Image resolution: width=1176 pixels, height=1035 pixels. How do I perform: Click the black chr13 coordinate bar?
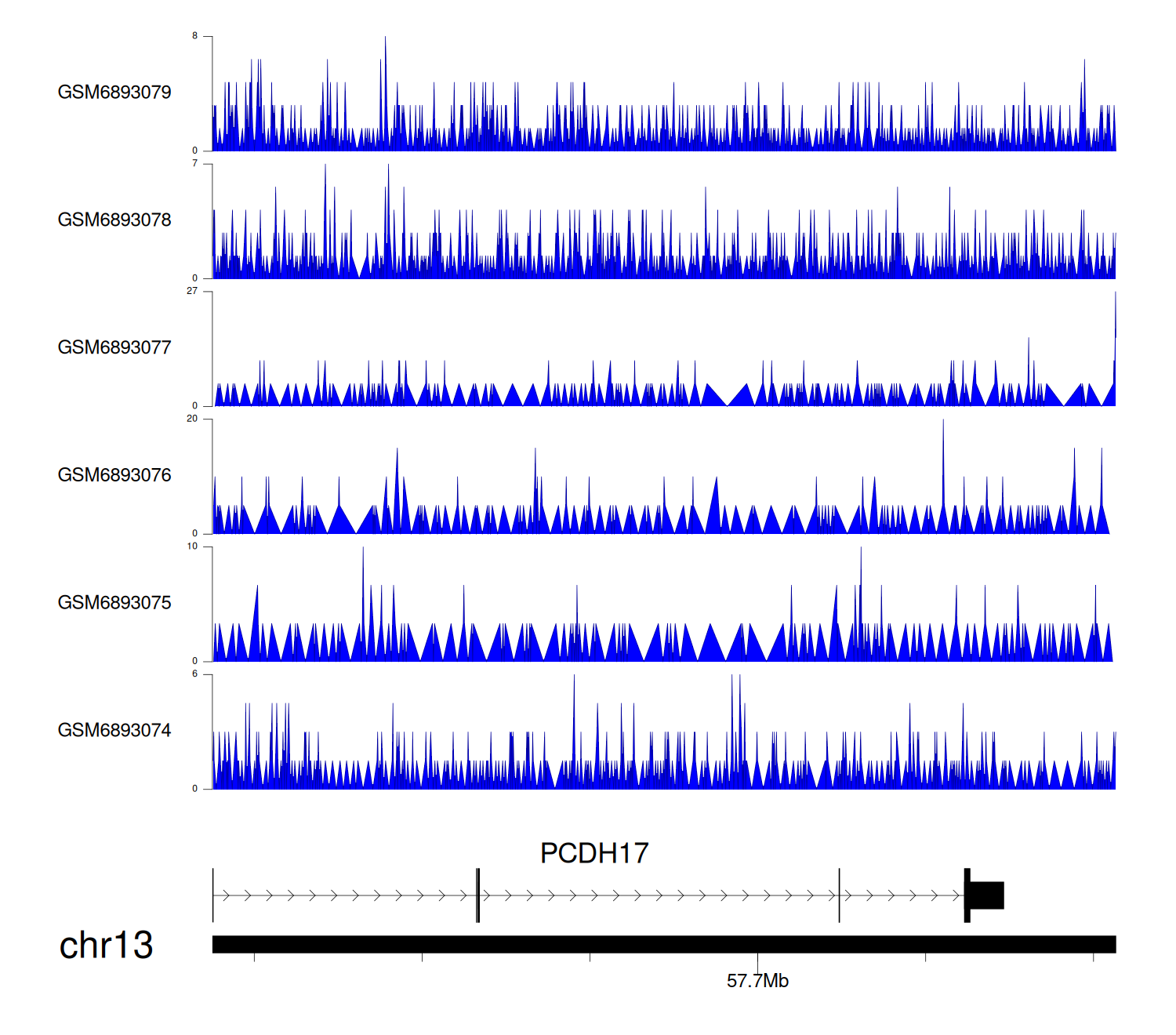[x=663, y=944]
